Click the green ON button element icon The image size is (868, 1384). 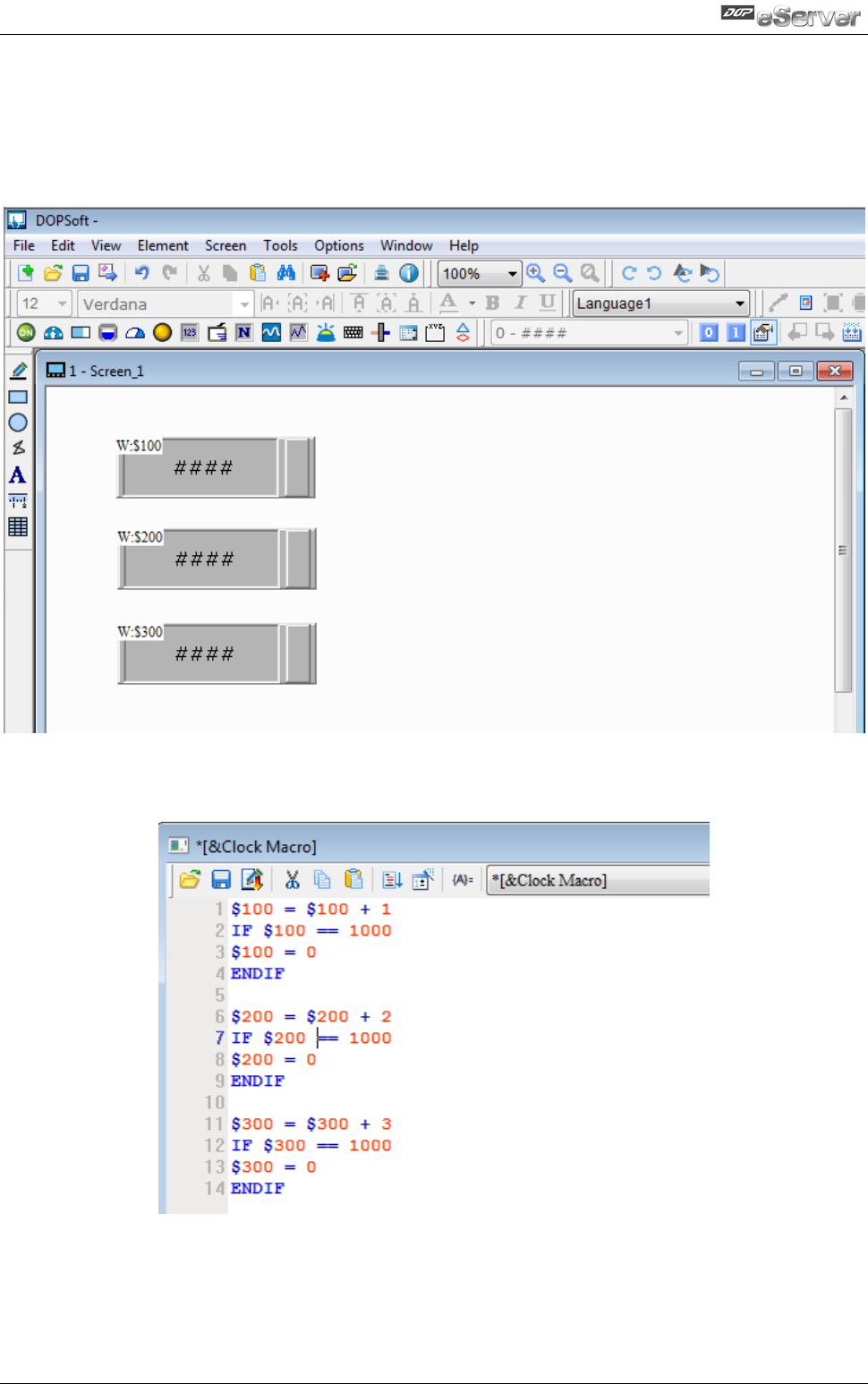pyautogui.click(x=26, y=333)
